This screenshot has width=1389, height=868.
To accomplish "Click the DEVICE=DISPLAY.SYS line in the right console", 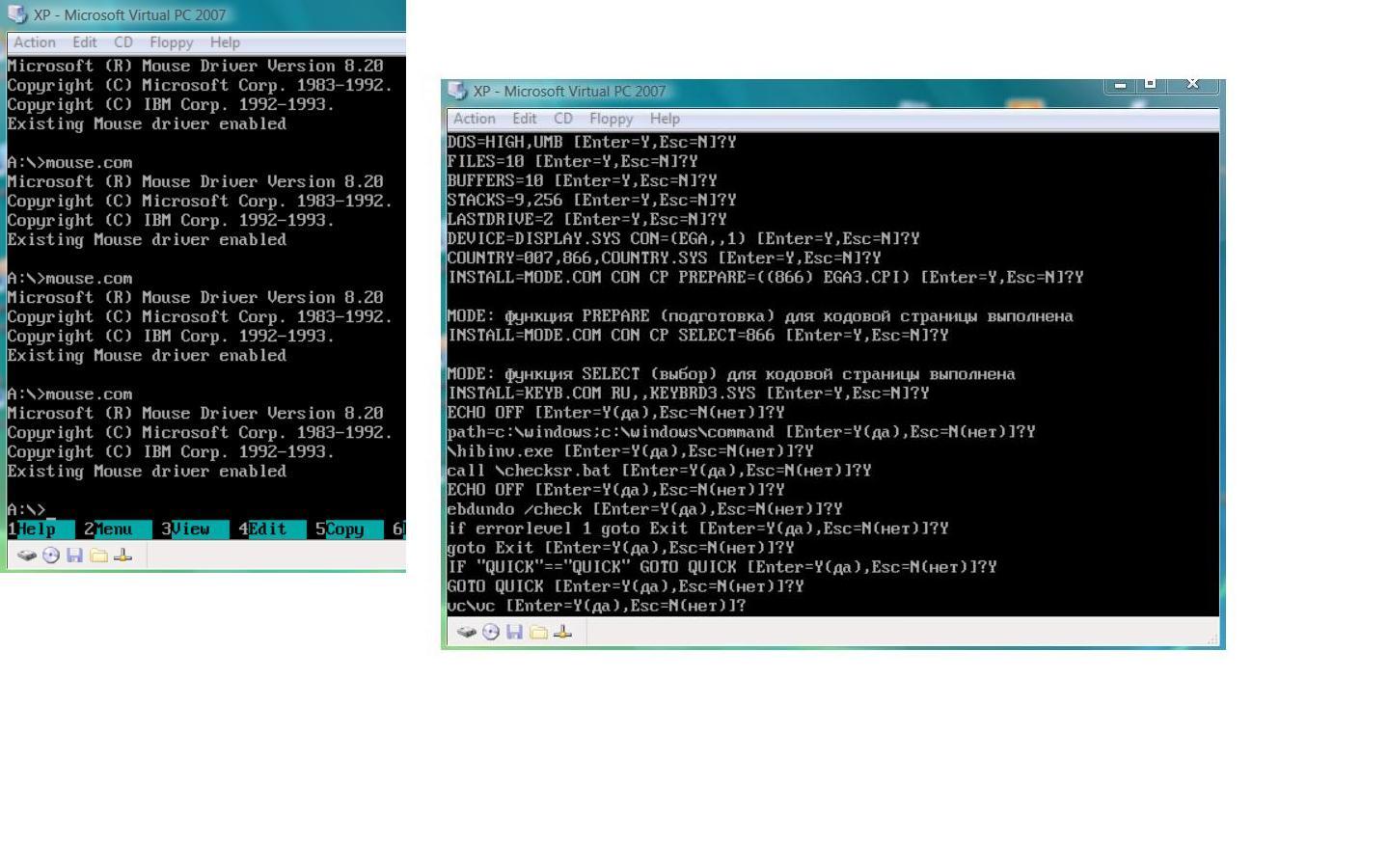I will pyautogui.click(x=683, y=238).
